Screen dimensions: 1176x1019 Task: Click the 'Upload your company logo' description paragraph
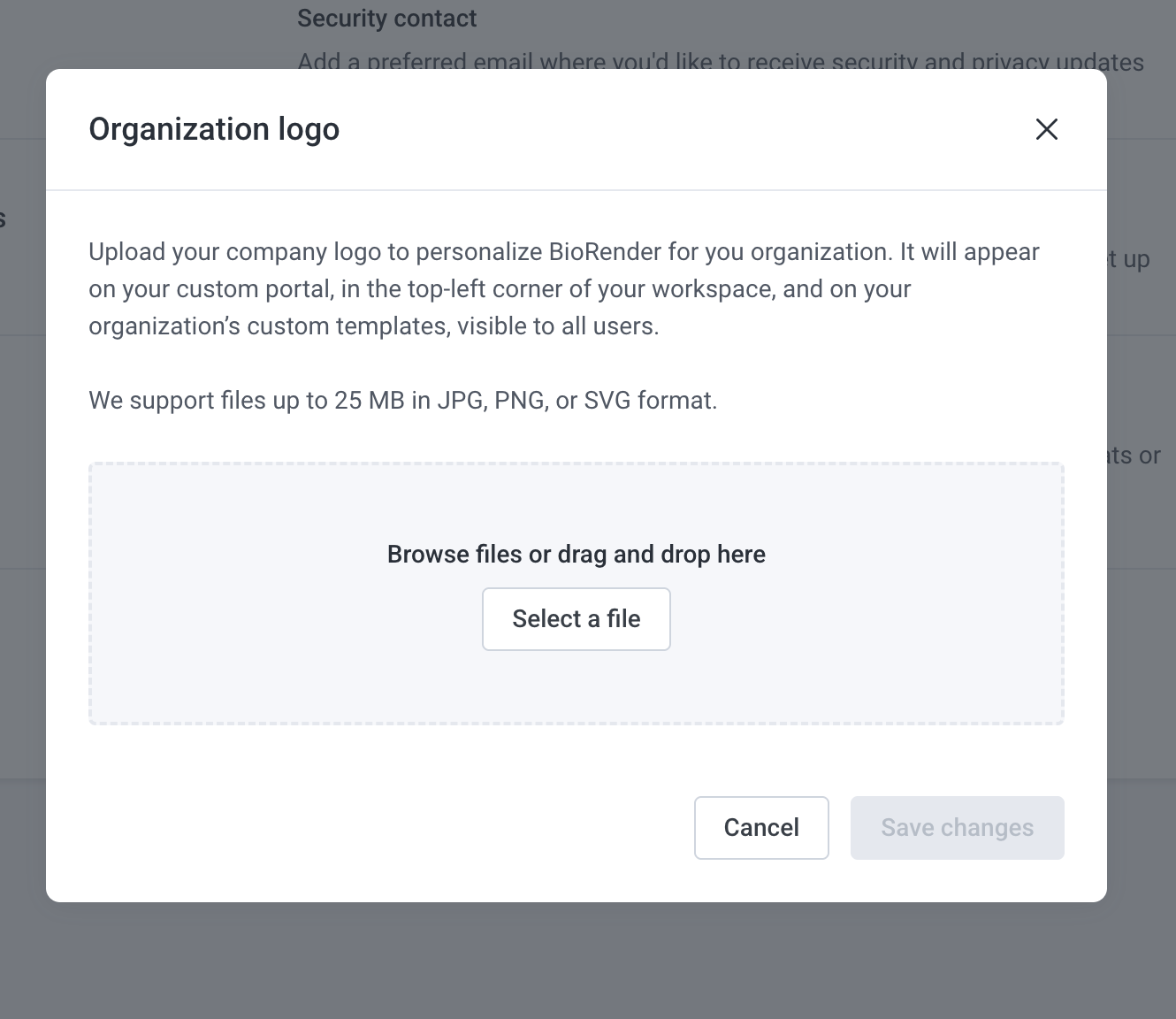(564, 289)
